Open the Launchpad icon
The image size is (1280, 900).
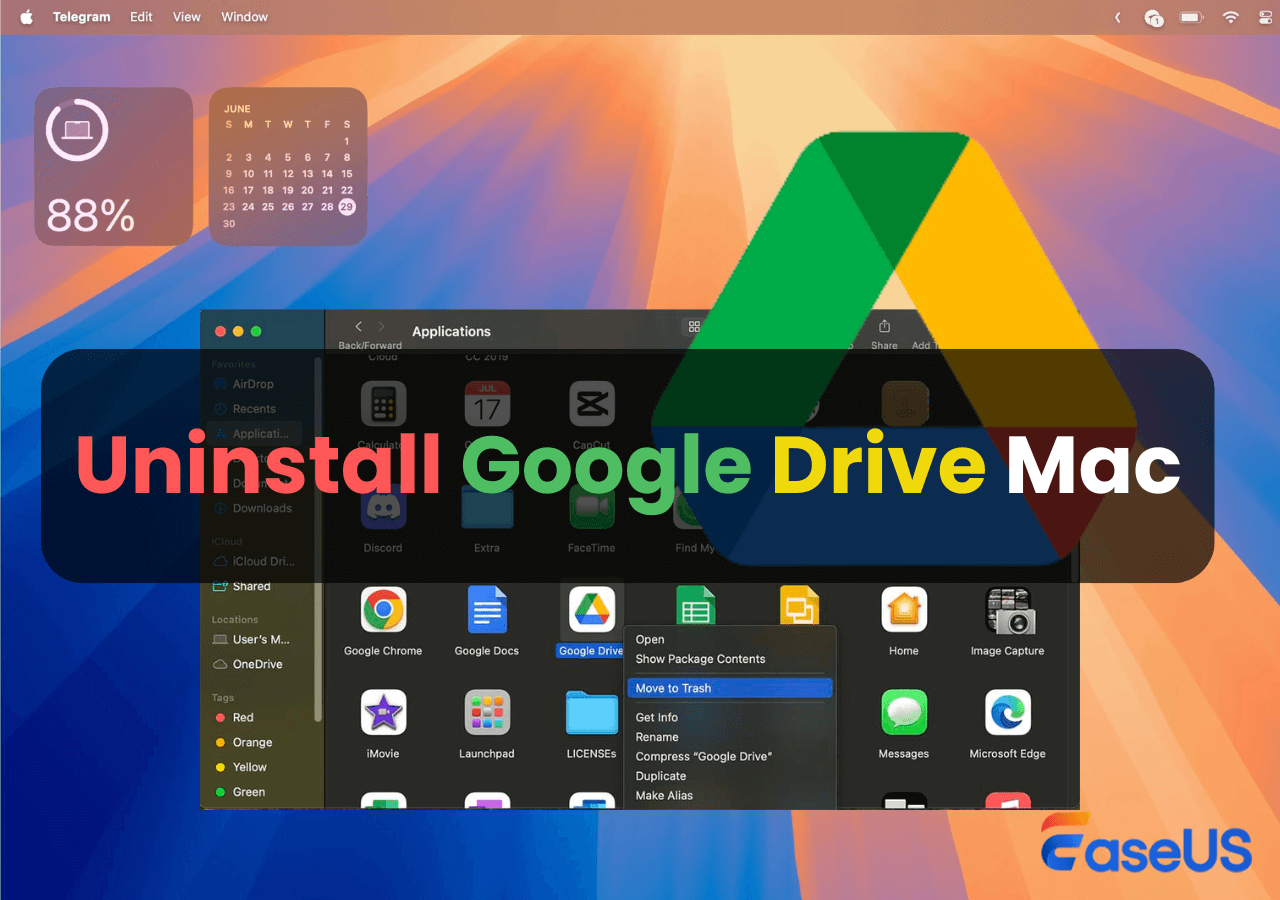point(487,711)
